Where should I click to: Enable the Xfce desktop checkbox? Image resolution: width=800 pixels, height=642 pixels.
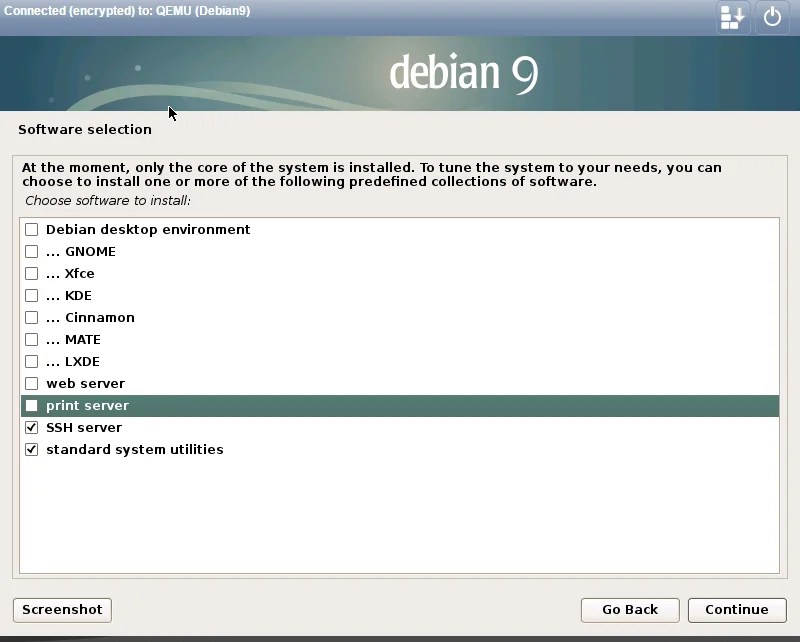[x=31, y=273]
